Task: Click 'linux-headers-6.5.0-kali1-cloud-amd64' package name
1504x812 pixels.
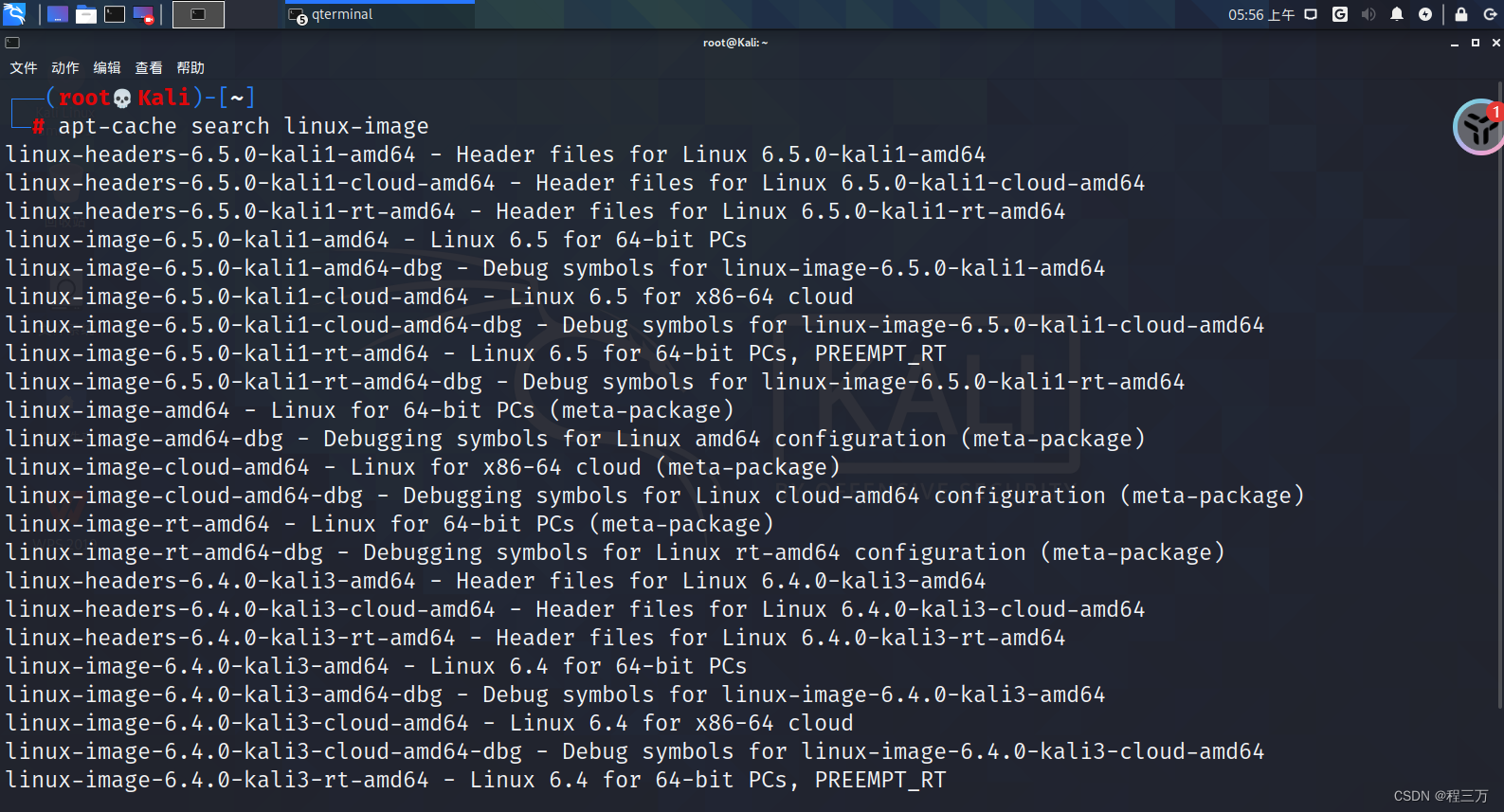Action: pyautogui.click(x=250, y=183)
